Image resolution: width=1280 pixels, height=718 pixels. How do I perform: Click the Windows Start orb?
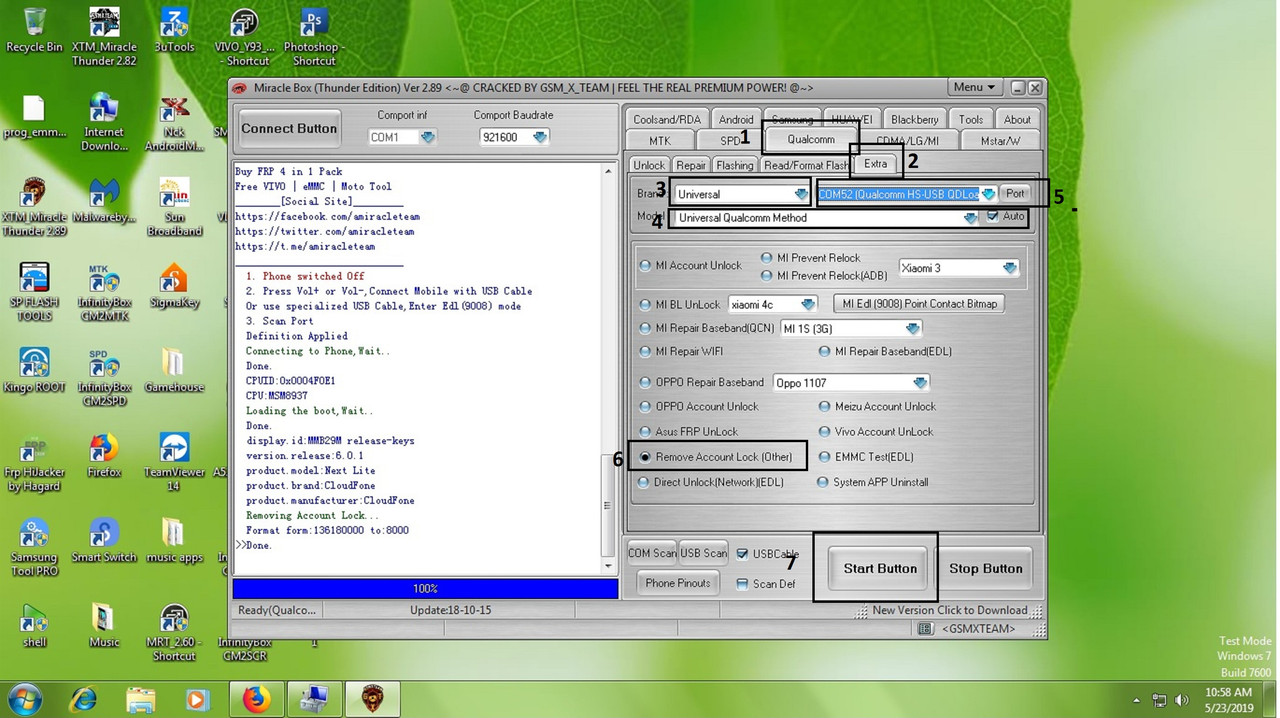[23, 698]
